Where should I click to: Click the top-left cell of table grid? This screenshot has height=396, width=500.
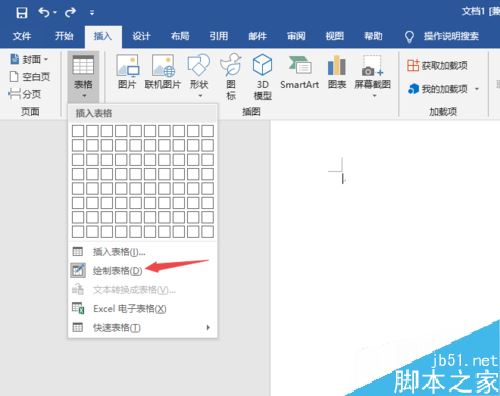pos(78,131)
